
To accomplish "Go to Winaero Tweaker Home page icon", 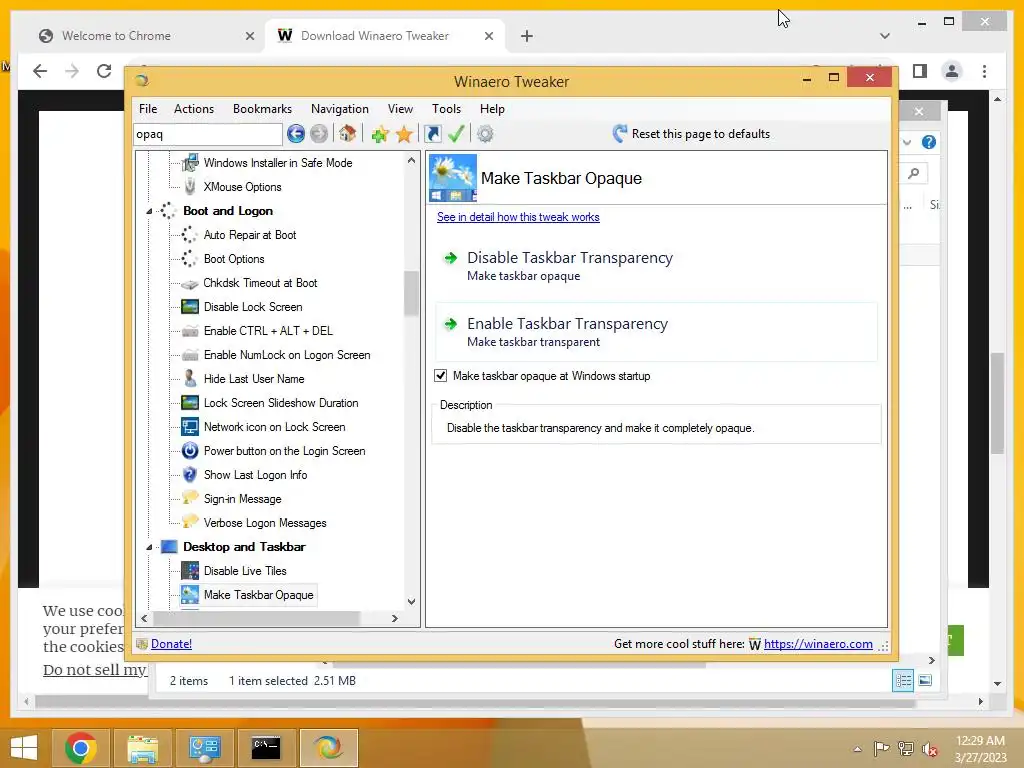I will click(x=347, y=134).
